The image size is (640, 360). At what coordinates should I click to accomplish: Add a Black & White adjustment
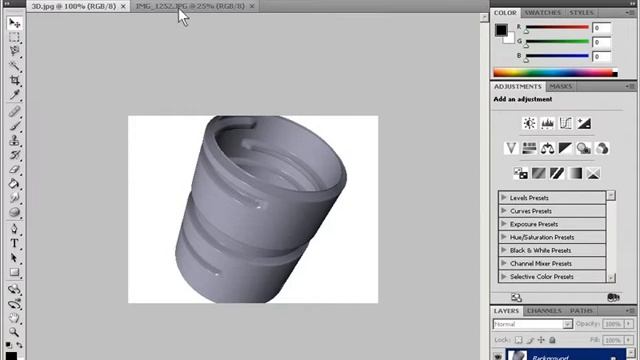point(565,148)
